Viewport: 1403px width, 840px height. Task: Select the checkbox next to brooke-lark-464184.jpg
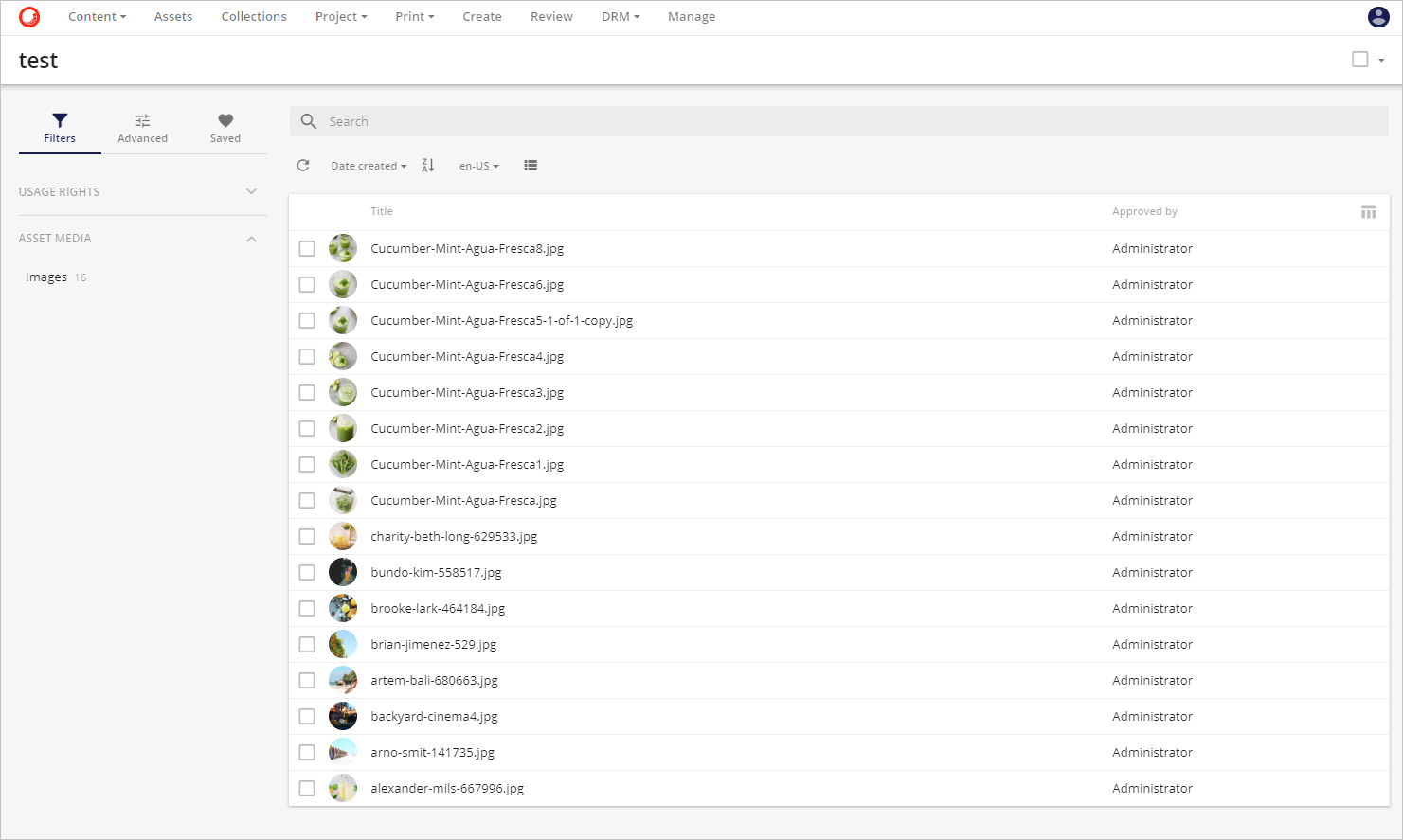point(306,608)
